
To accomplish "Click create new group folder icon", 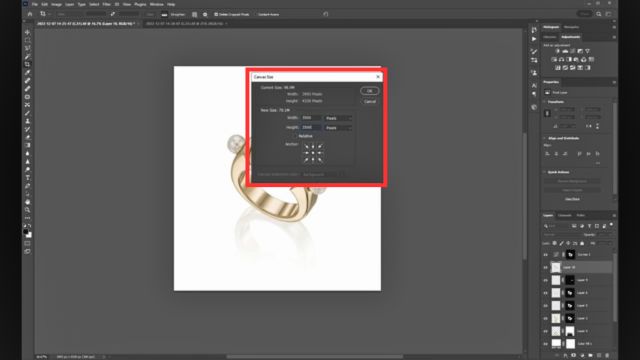I will tap(590, 356).
